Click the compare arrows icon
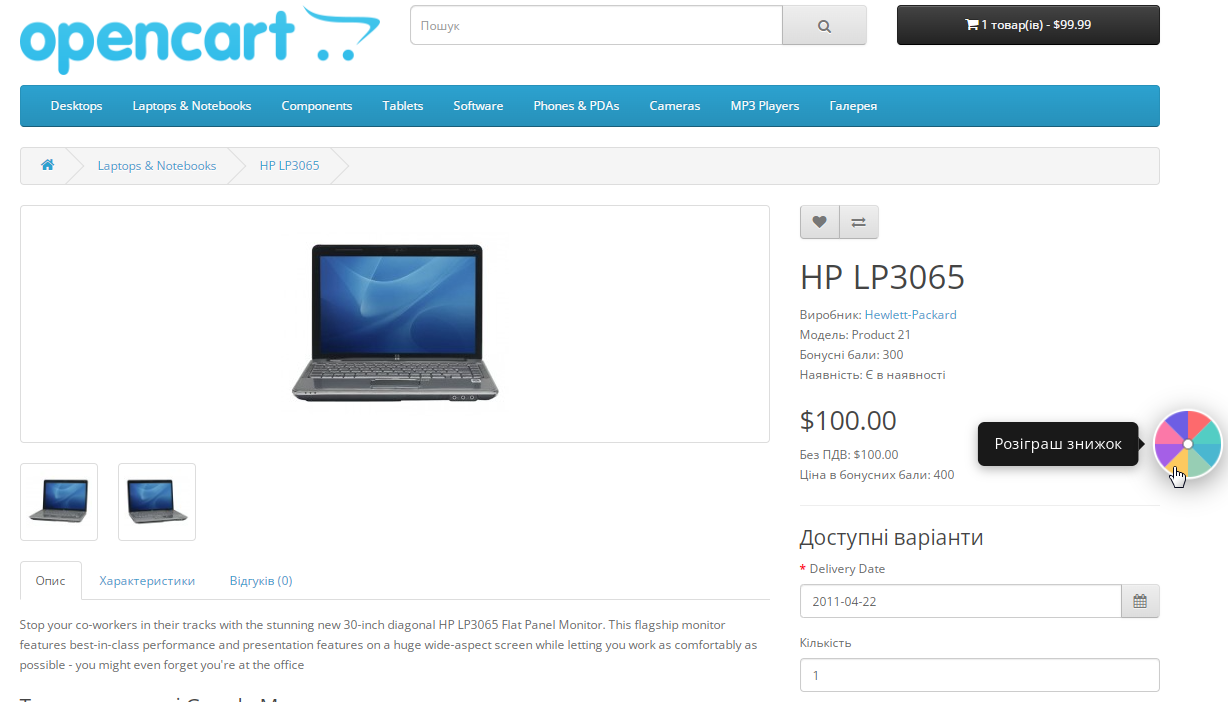This screenshot has height=702, width=1228. 859,222
